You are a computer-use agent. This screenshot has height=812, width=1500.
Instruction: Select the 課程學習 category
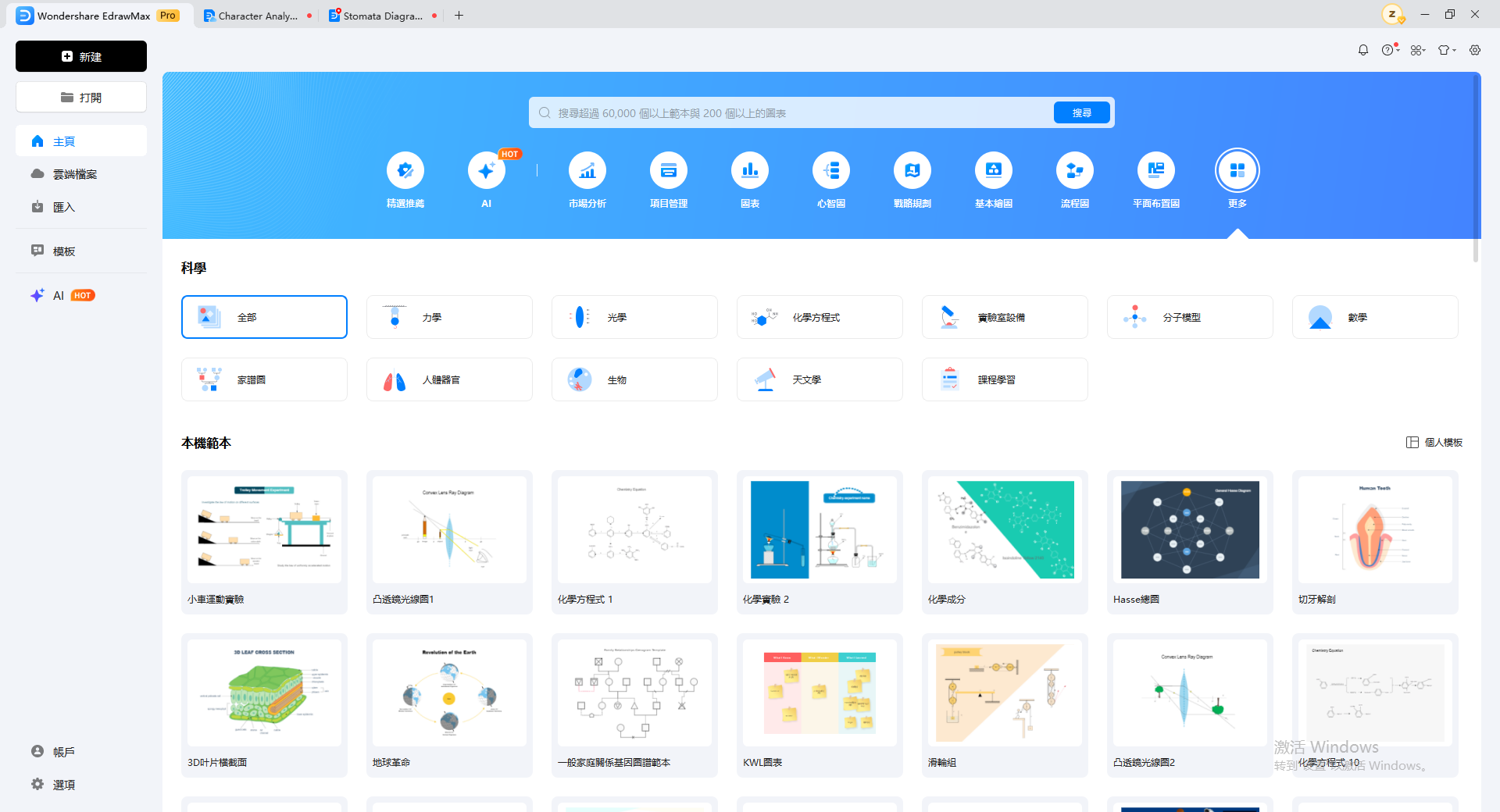coord(1005,379)
